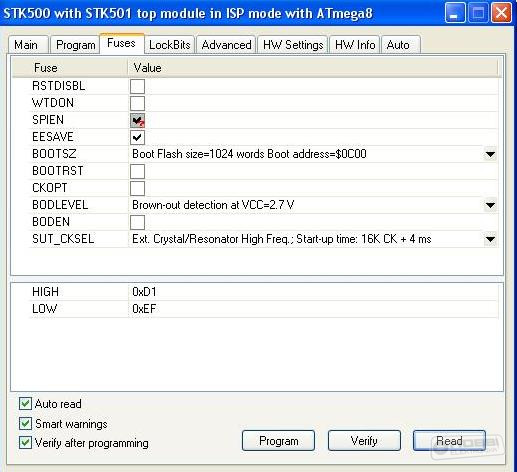Close the STK500 dialog window
This screenshot has width=517, height=472.
(501, 13)
